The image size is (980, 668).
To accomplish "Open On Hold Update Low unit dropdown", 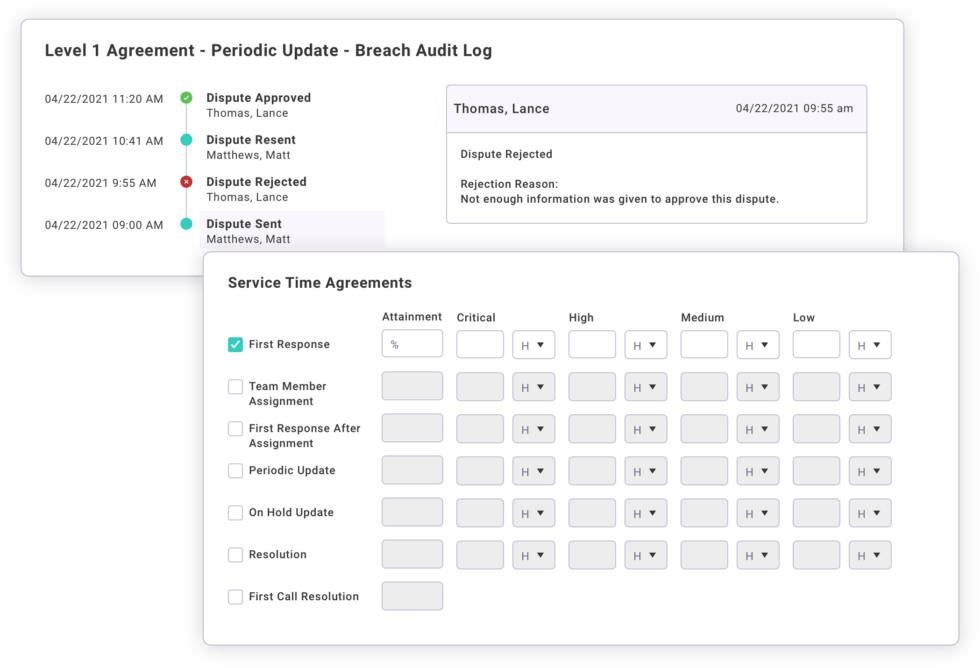I will click(x=870, y=513).
